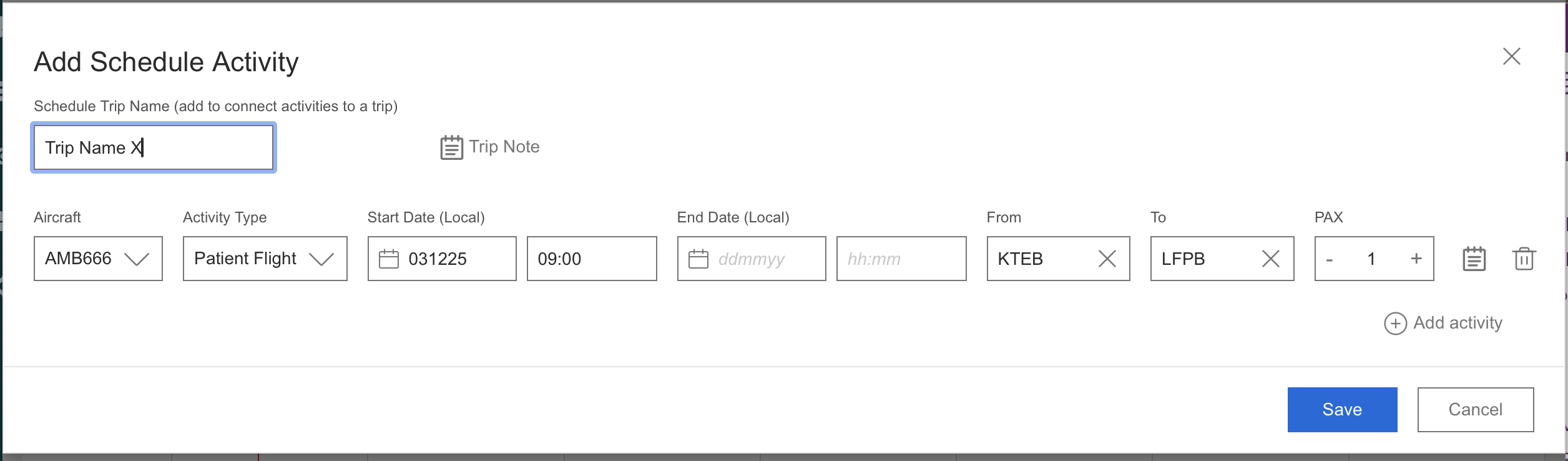1568x461 pixels.
Task: Delete the activity row with trash icon
Action: tap(1524, 259)
